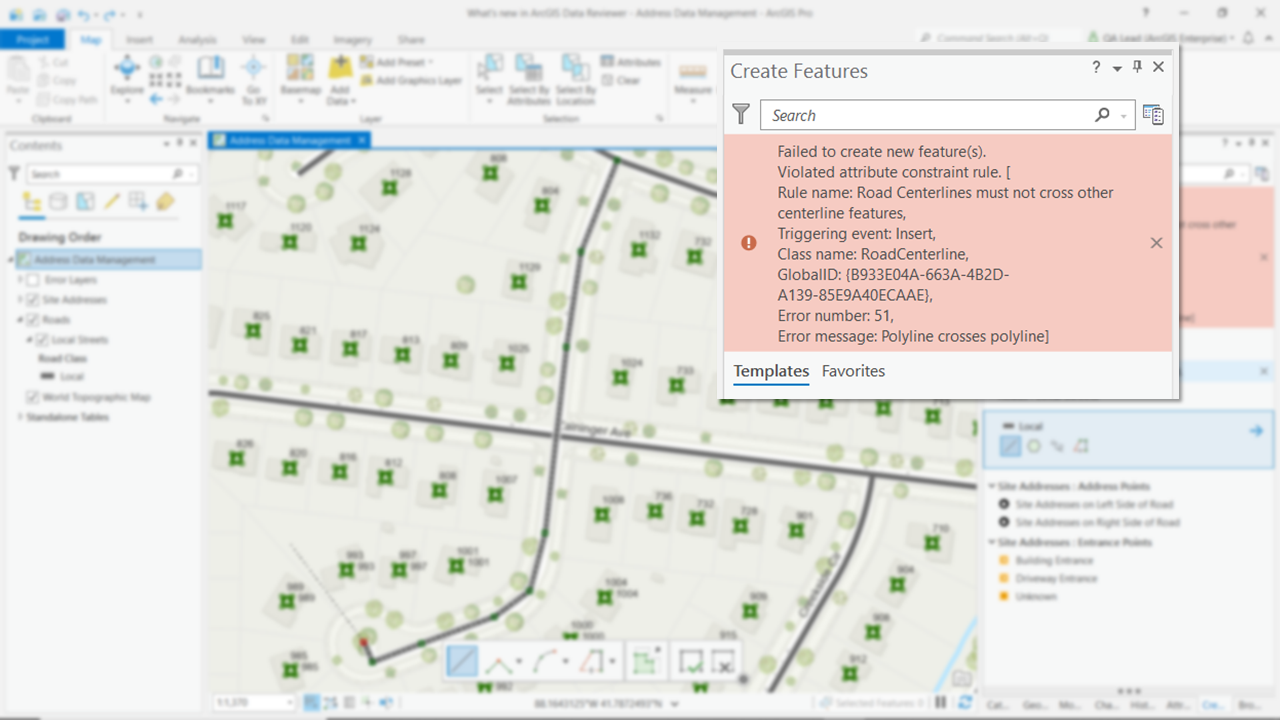The width and height of the screenshot is (1280, 720).
Task: Click the refresh map icon in the status bar
Action: [x=964, y=703]
